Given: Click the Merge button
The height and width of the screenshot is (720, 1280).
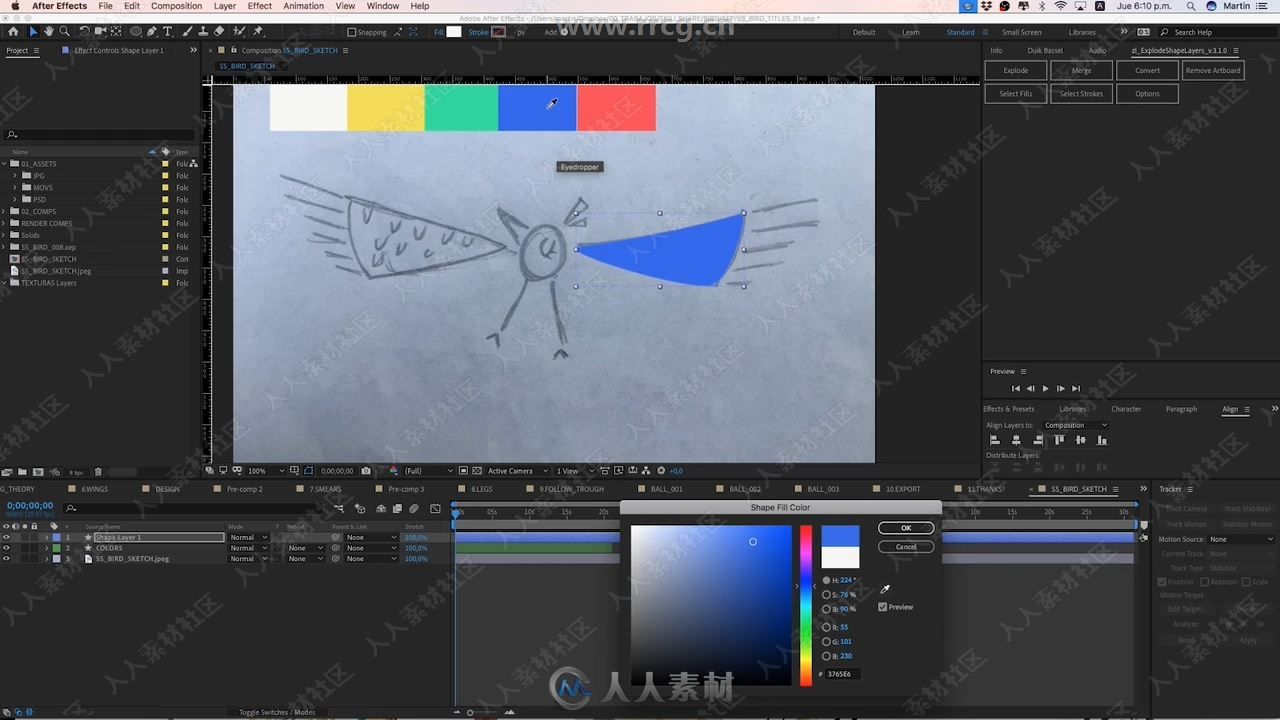Looking at the screenshot, I should (x=1082, y=71).
